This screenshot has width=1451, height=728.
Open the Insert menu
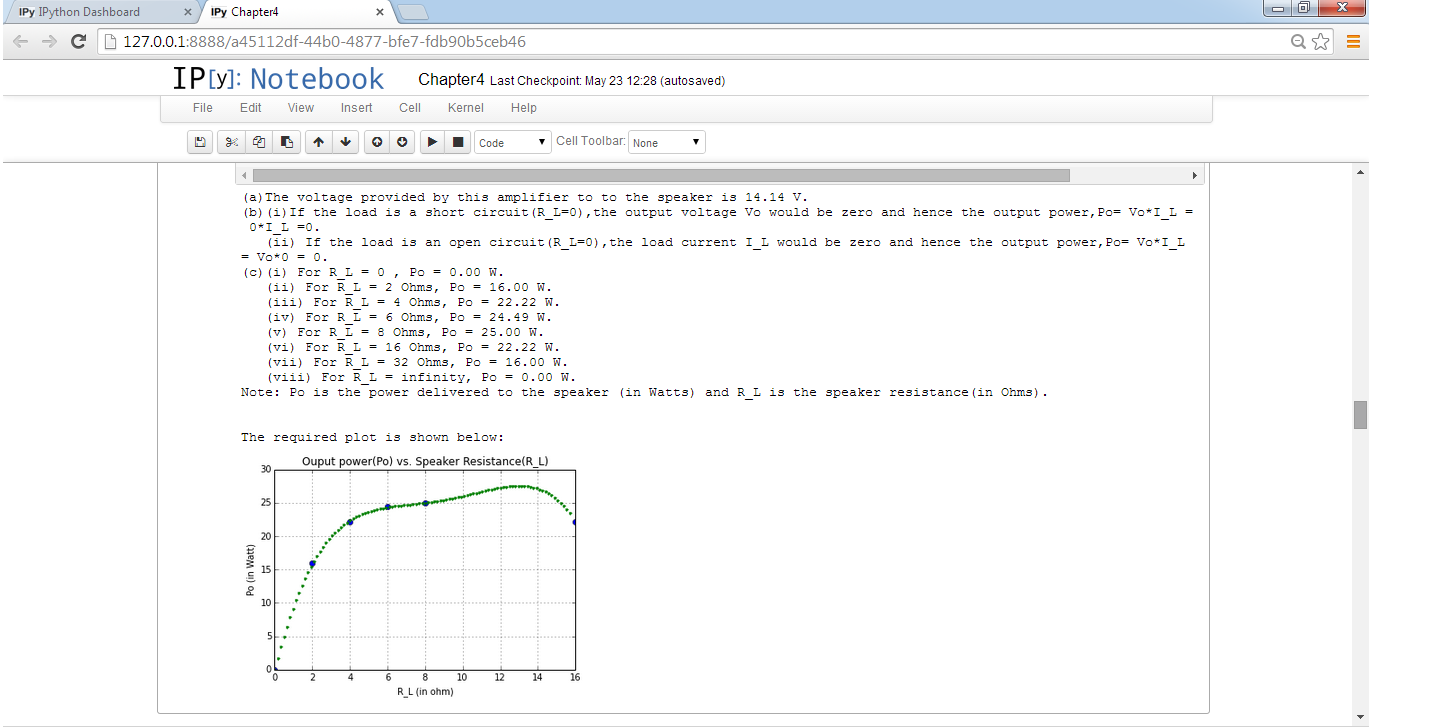pos(356,108)
